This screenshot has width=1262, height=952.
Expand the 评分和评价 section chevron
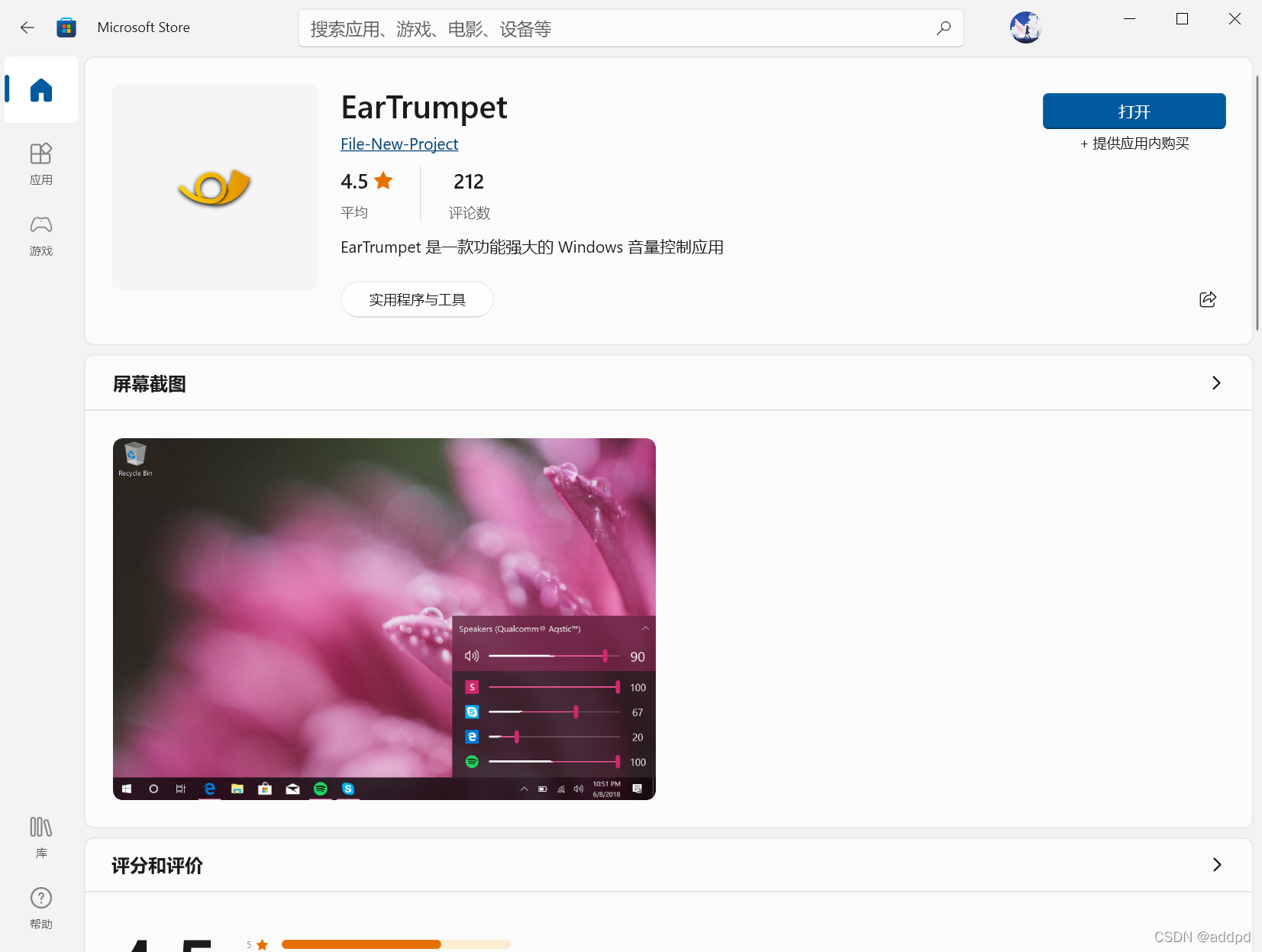click(x=1217, y=865)
